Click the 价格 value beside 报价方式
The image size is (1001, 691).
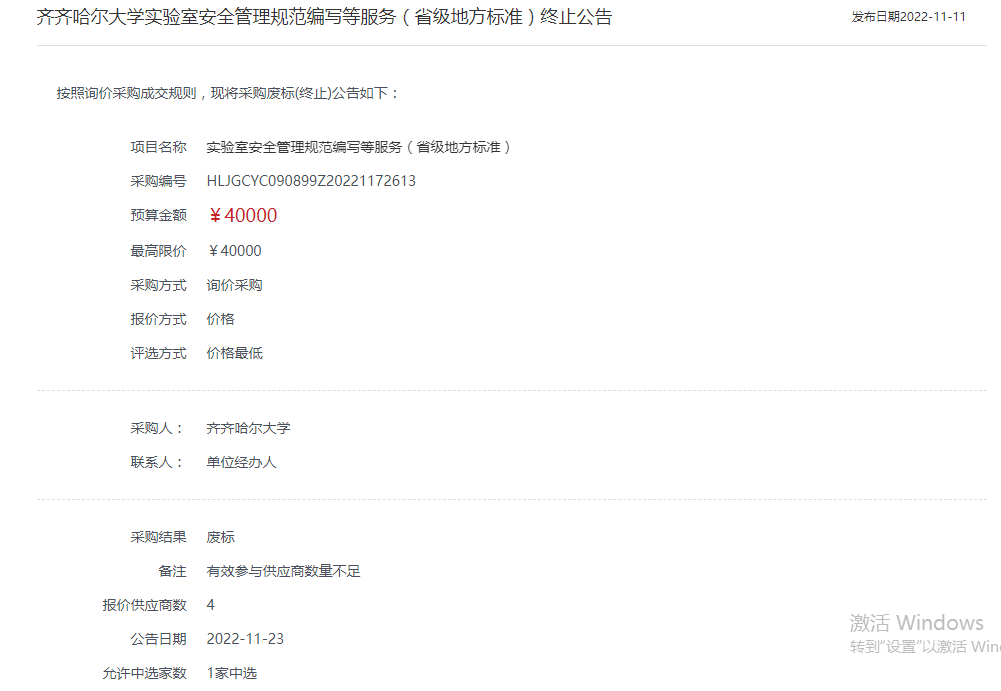click(x=220, y=319)
